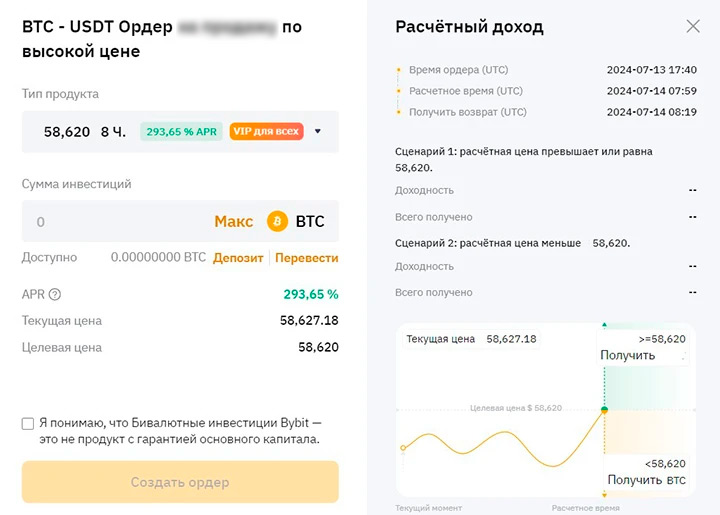Click the Создать ордер button

[x=180, y=482]
